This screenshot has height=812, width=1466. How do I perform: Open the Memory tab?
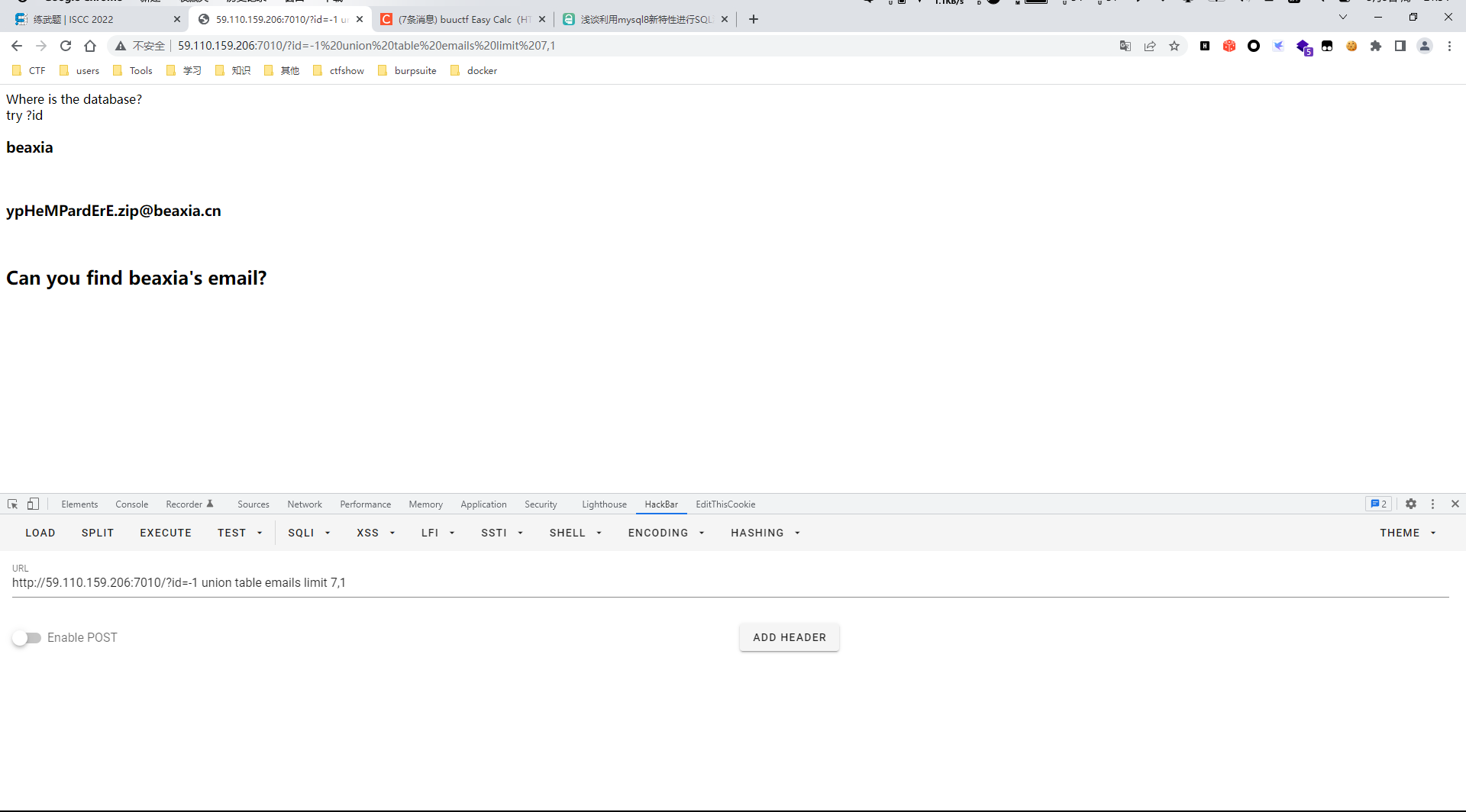[x=425, y=504]
